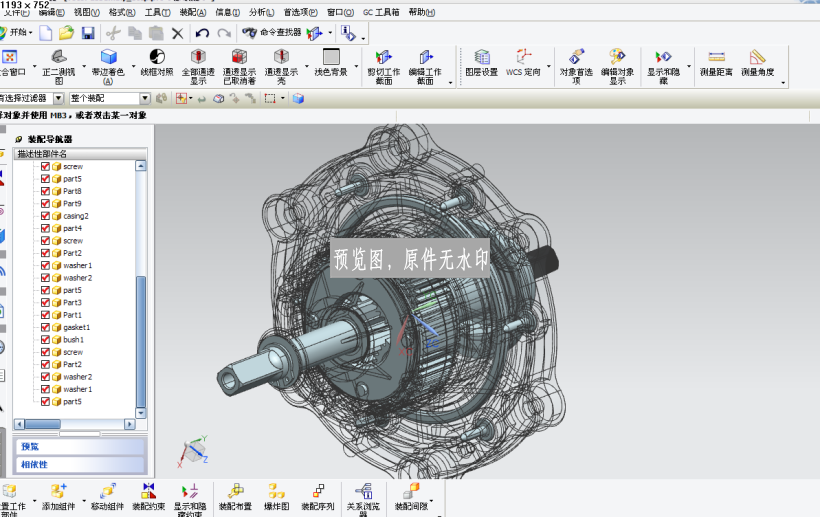The height and width of the screenshot is (517, 820).
Task: Toggle the gasket1 component checkbox
Action: [x=45, y=327]
